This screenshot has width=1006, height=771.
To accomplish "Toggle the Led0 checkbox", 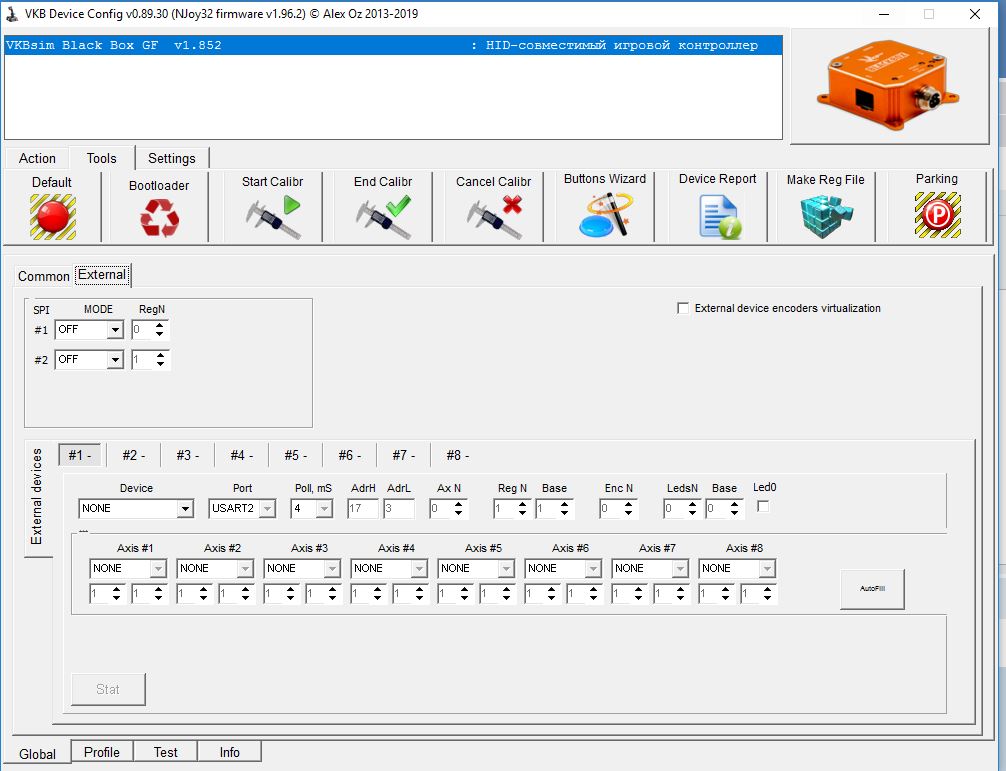I will [x=763, y=507].
